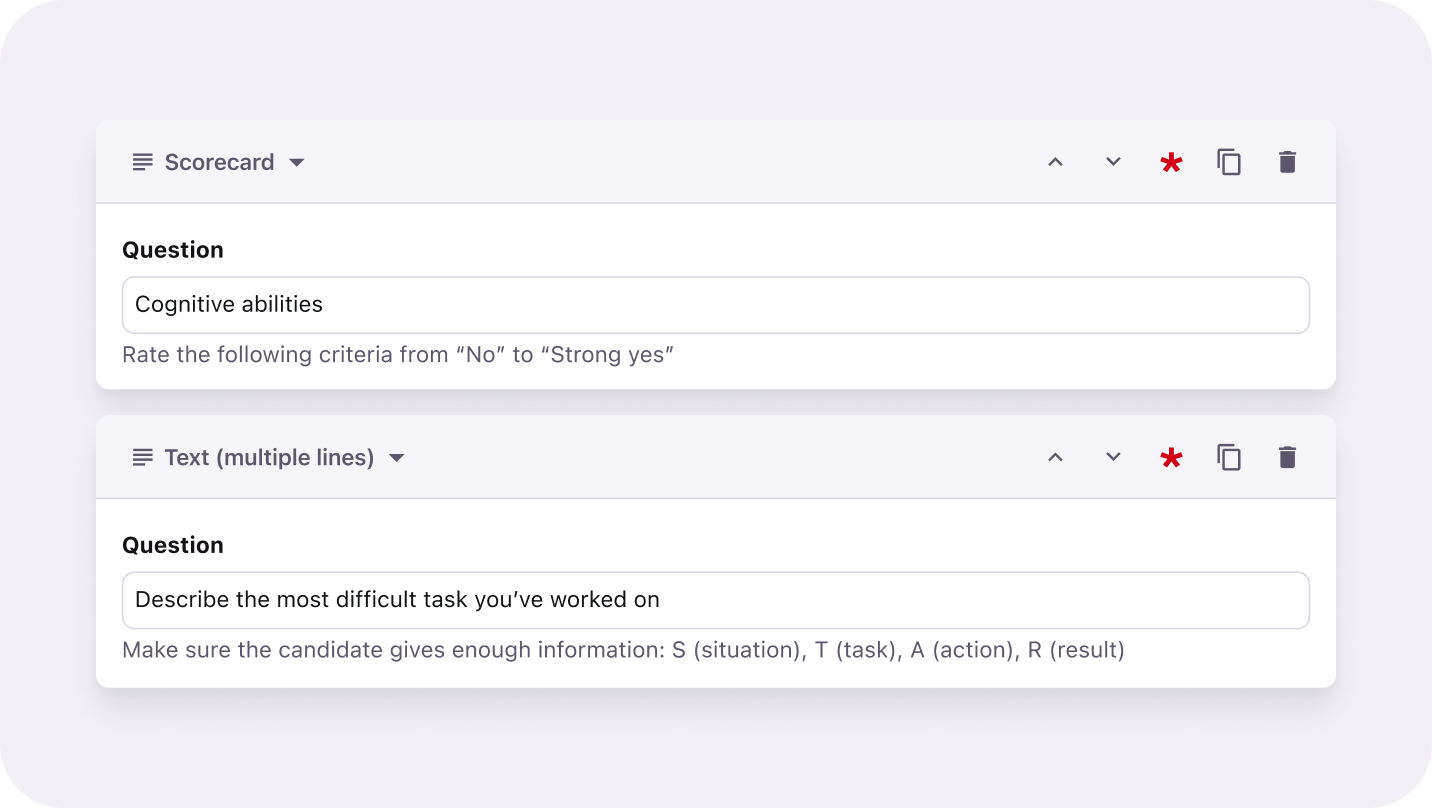Move the Scorecard question down
The height and width of the screenshot is (808, 1432).
point(1113,162)
